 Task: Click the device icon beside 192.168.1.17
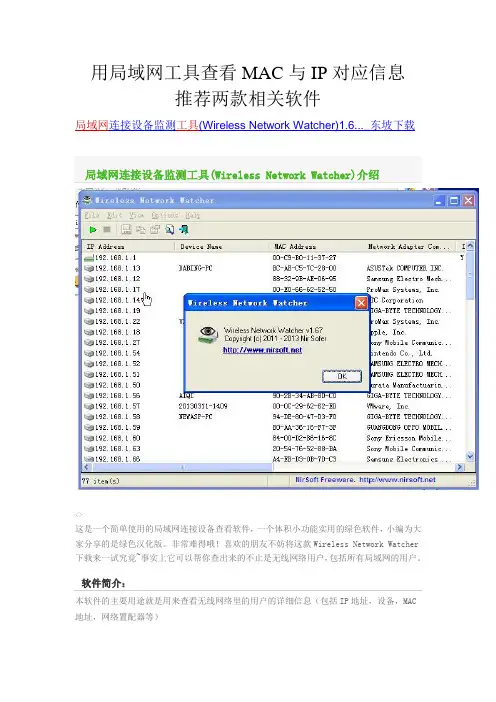[89, 290]
